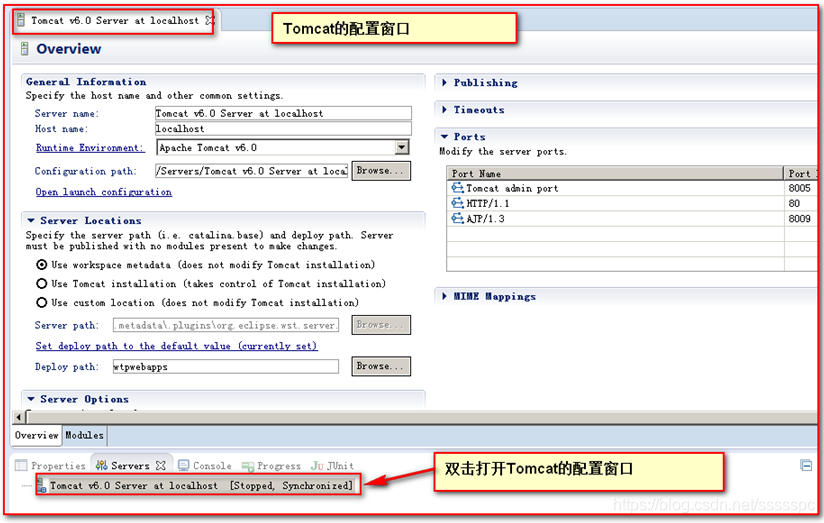Close the Servers view tab
The width and height of the screenshot is (824, 523).
click(x=161, y=466)
